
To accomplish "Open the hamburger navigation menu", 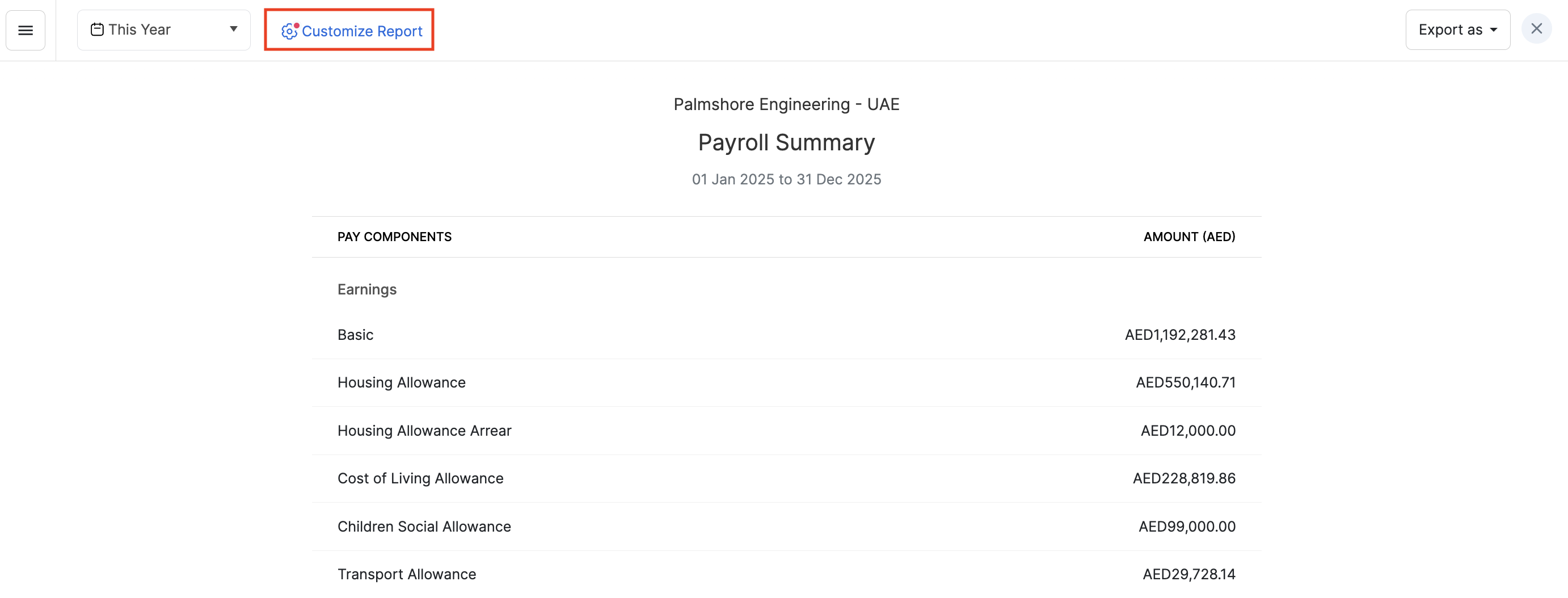I will [26, 30].
